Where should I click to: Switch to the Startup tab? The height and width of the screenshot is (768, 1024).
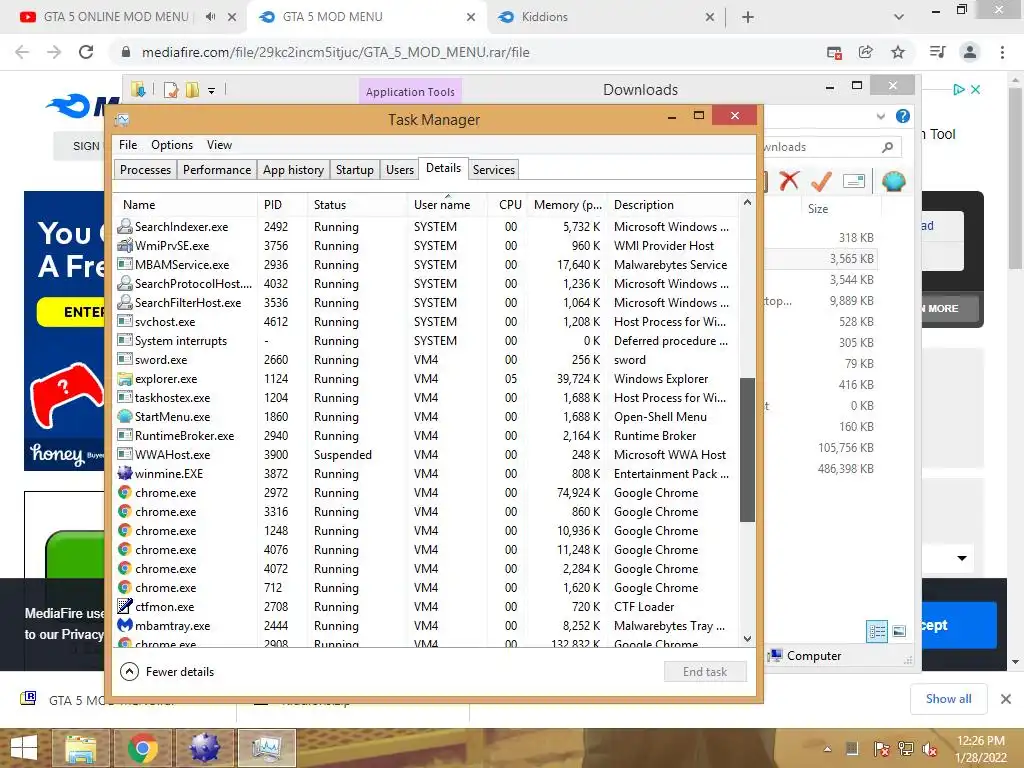coord(355,170)
